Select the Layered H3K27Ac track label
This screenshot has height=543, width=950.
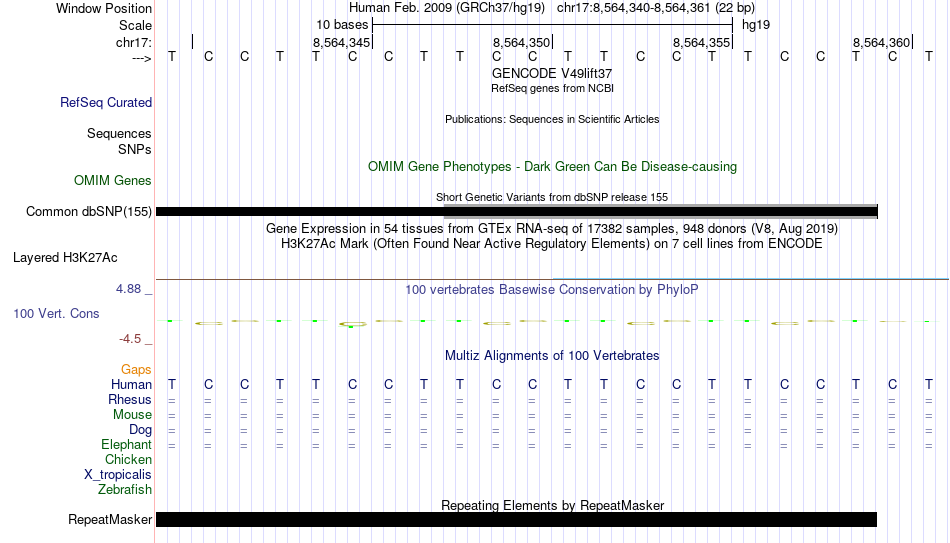65,258
